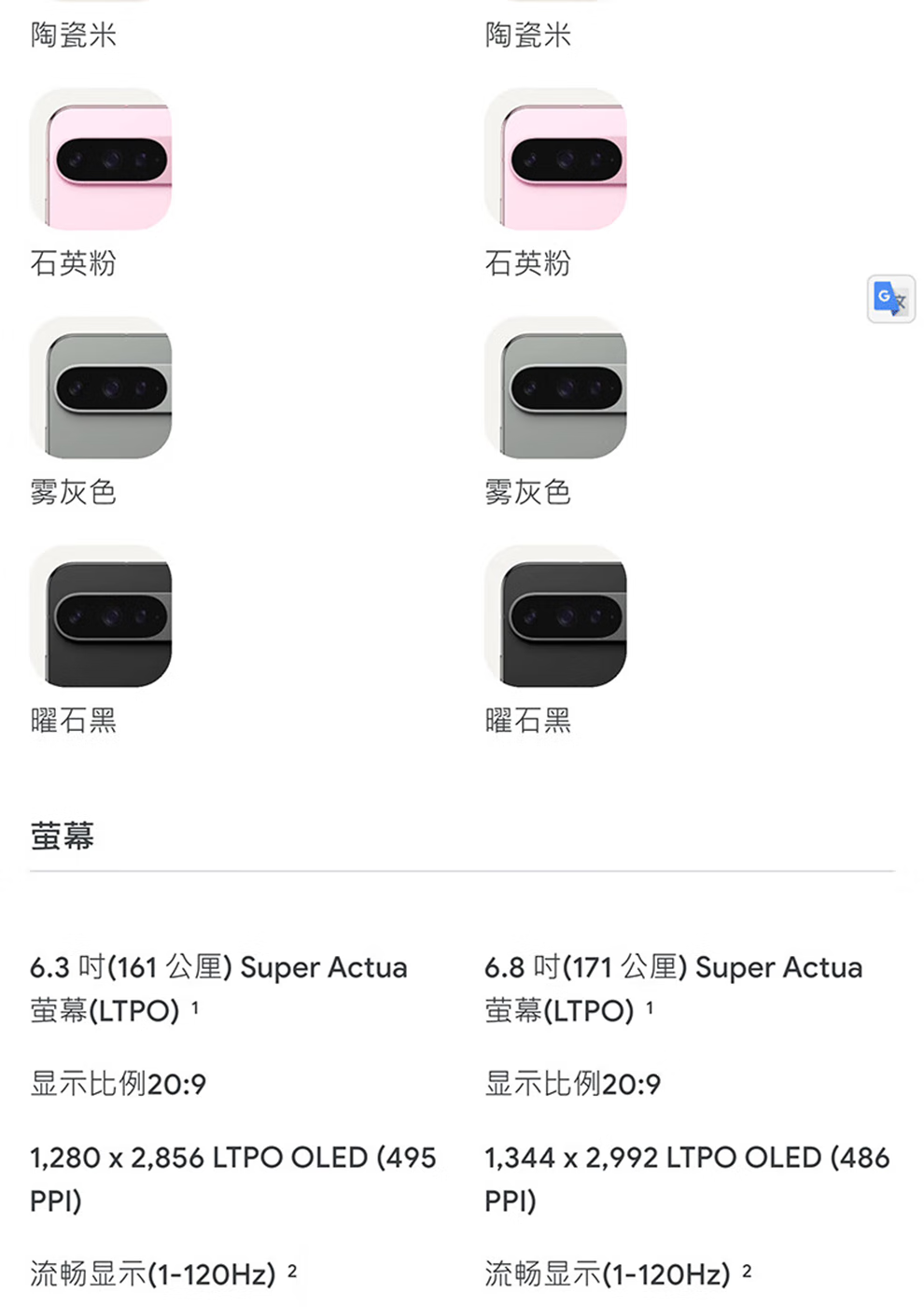Pick right column 曜石黑 black phone thumbnail
Viewport: 924px width, 1307px height.
[x=555, y=616]
